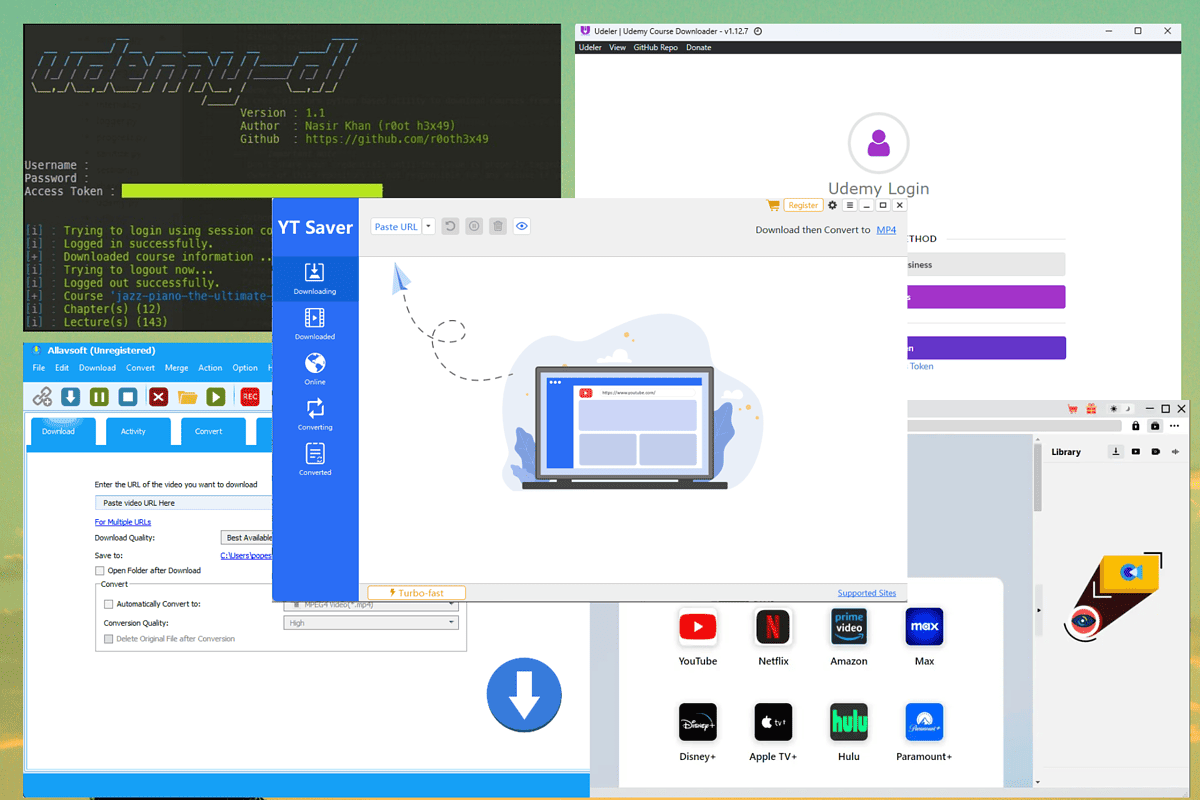Image resolution: width=1200 pixels, height=800 pixels.
Task: Open the Supported Sites link
Action: pyautogui.click(x=866, y=592)
